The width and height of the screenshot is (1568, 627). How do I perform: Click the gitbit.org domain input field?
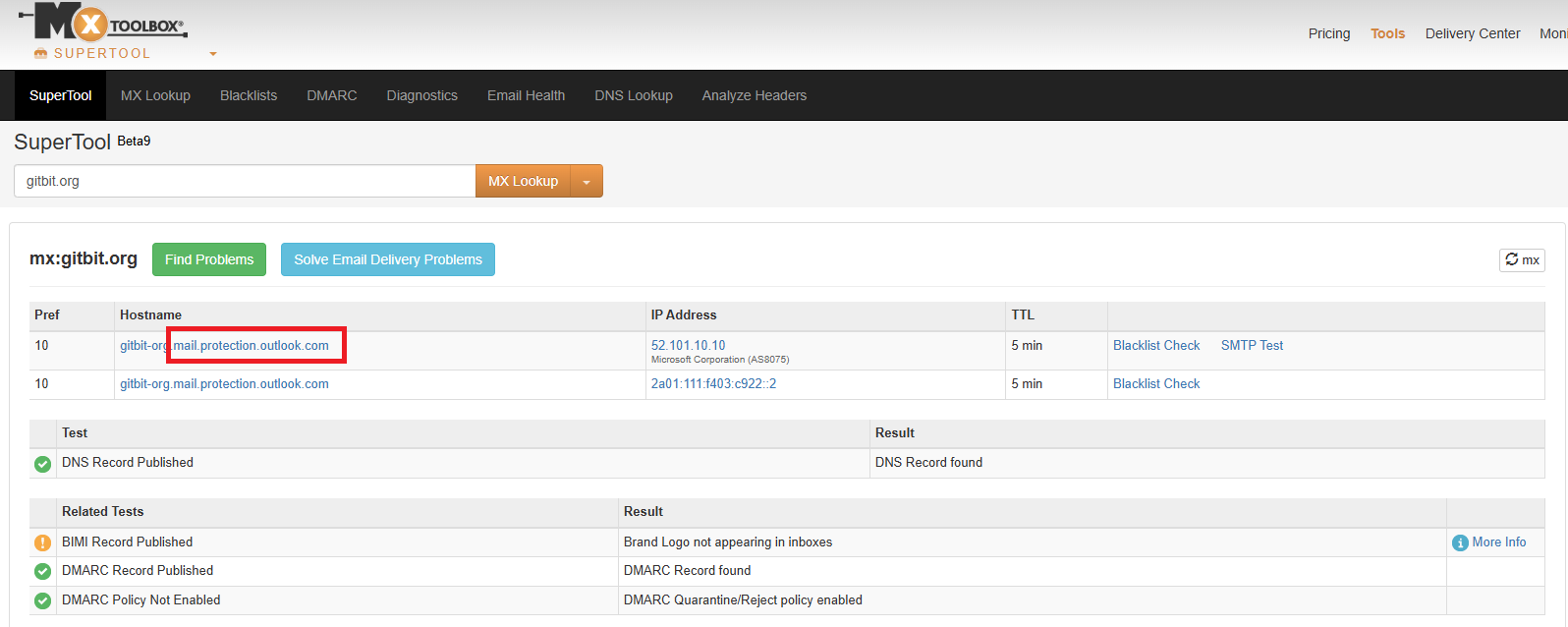coord(245,181)
